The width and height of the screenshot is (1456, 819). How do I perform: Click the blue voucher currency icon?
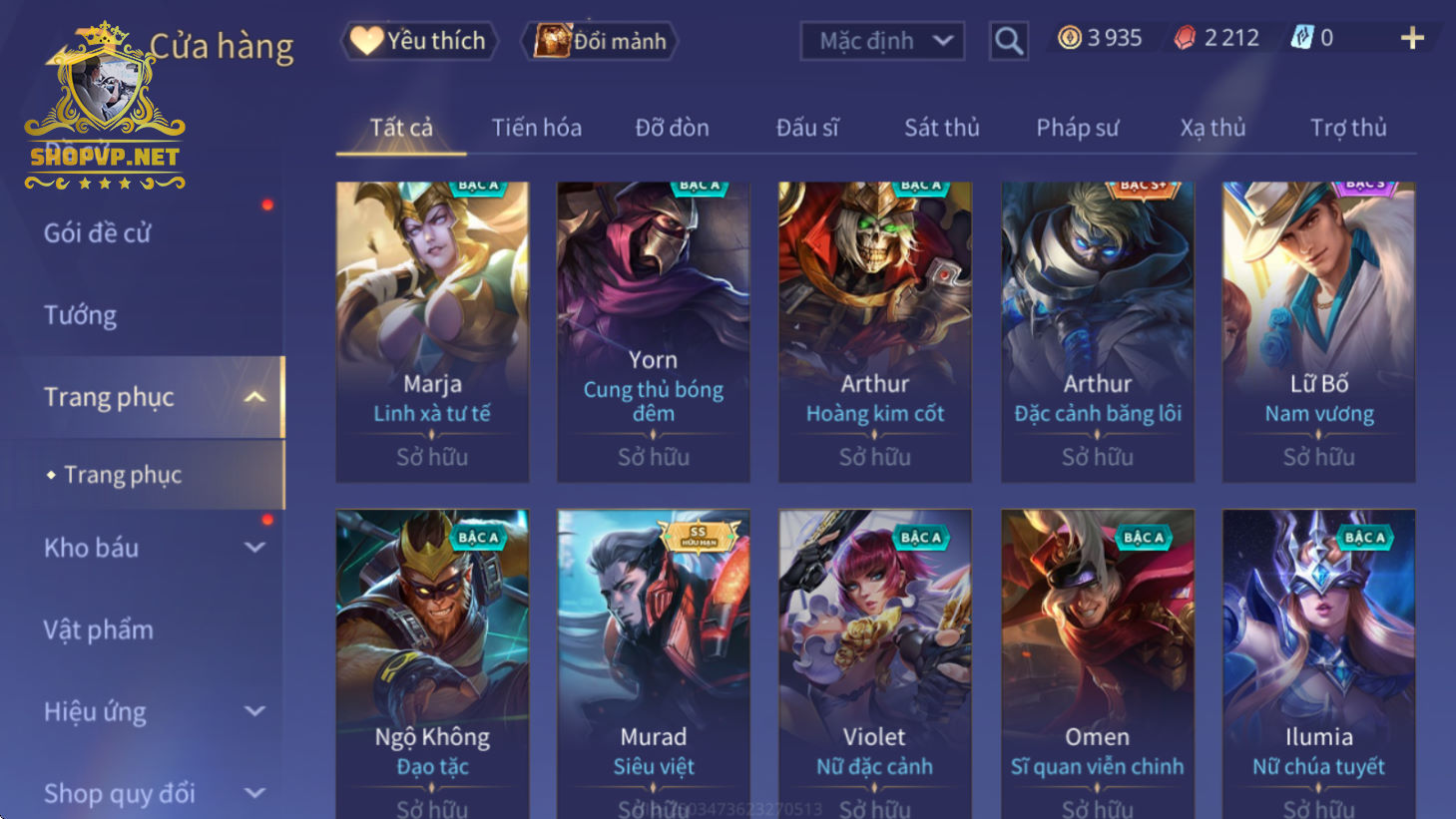pos(1301,38)
